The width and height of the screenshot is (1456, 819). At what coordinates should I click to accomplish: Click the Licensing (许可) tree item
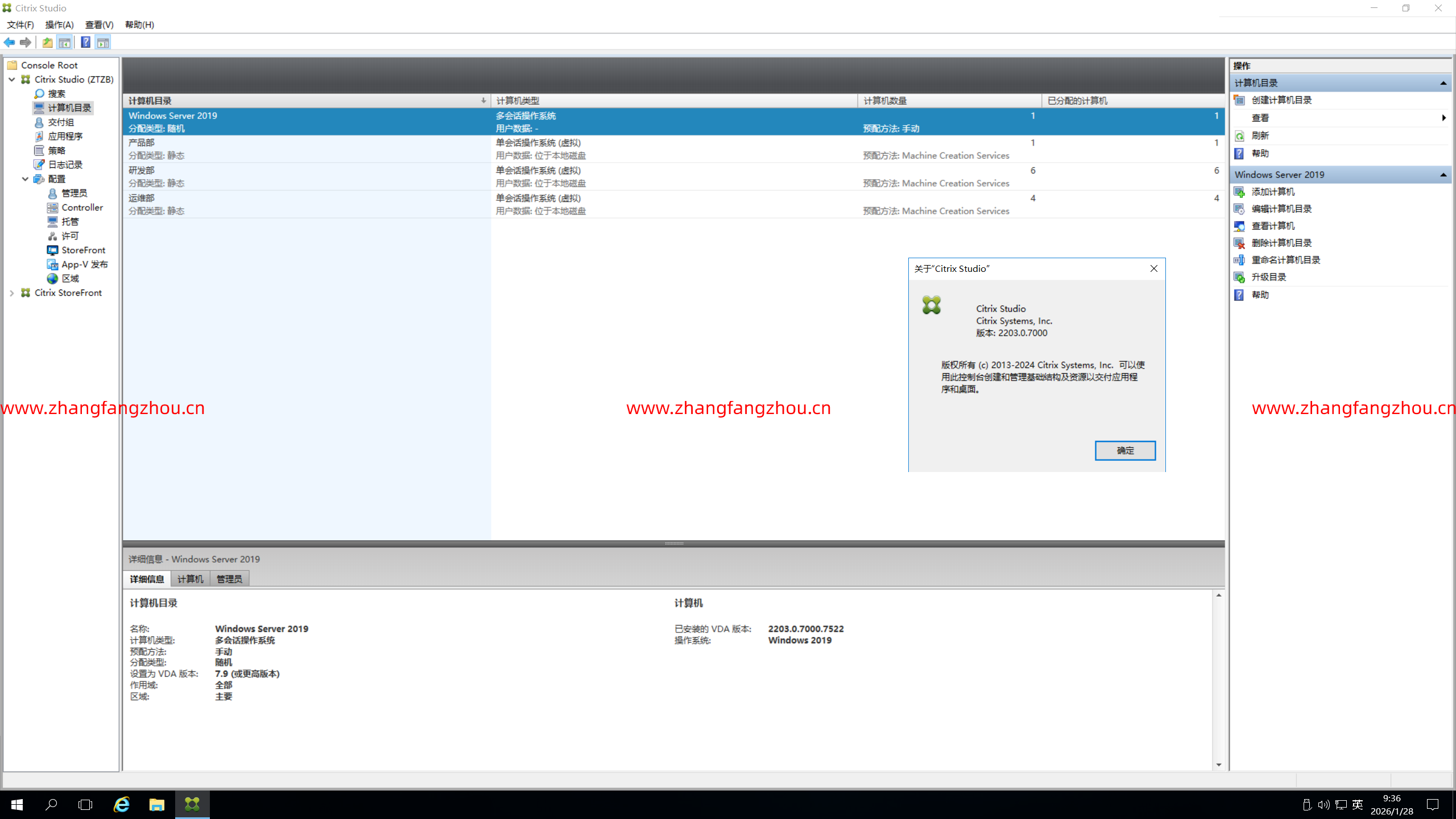[x=70, y=236]
